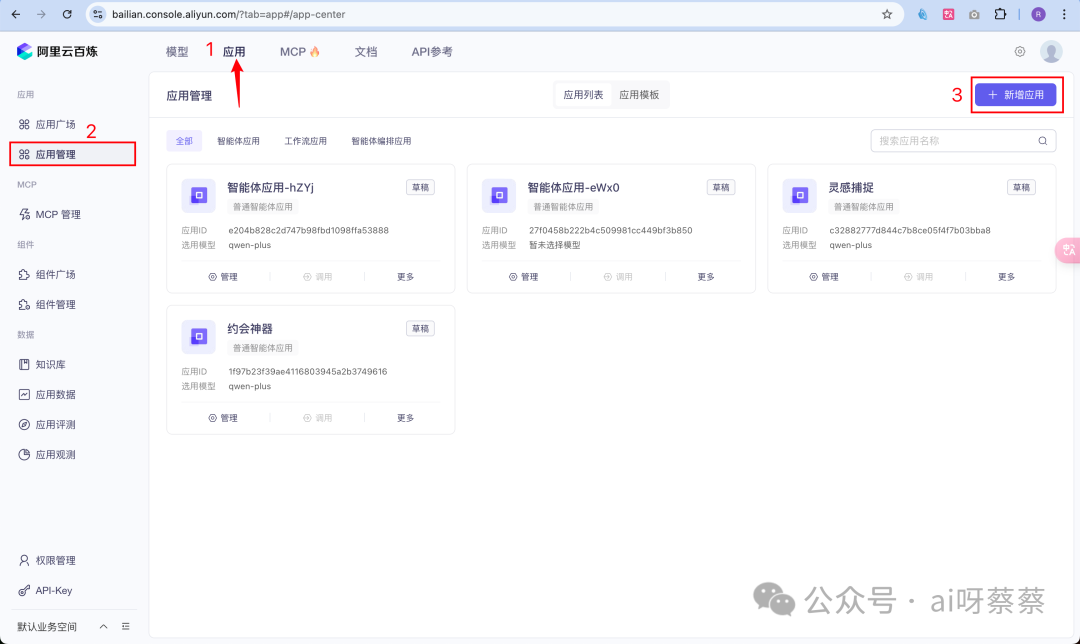Click the user avatar at top right
The height and width of the screenshot is (644, 1080).
(1050, 51)
